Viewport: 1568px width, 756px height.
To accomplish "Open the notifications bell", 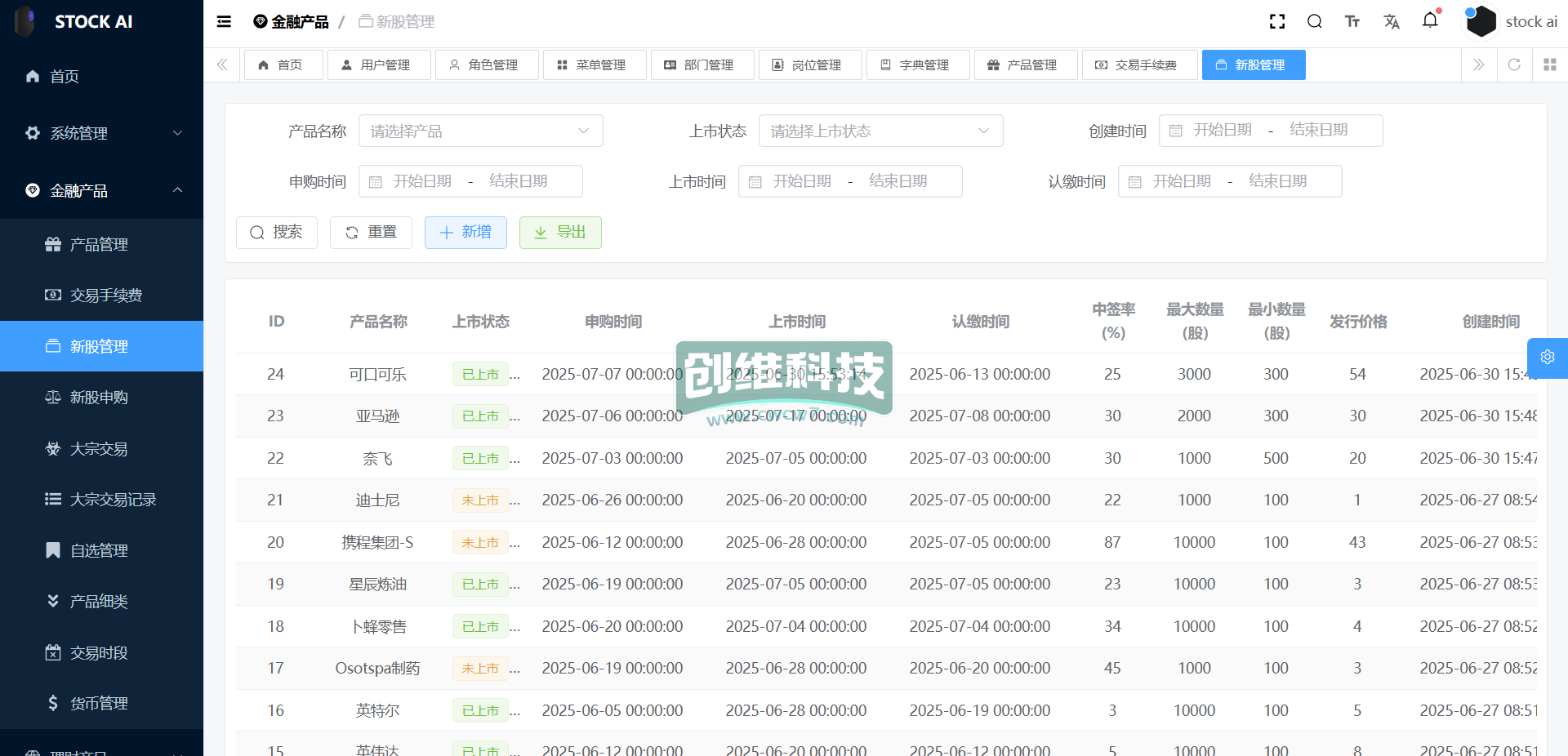I will click(1430, 20).
